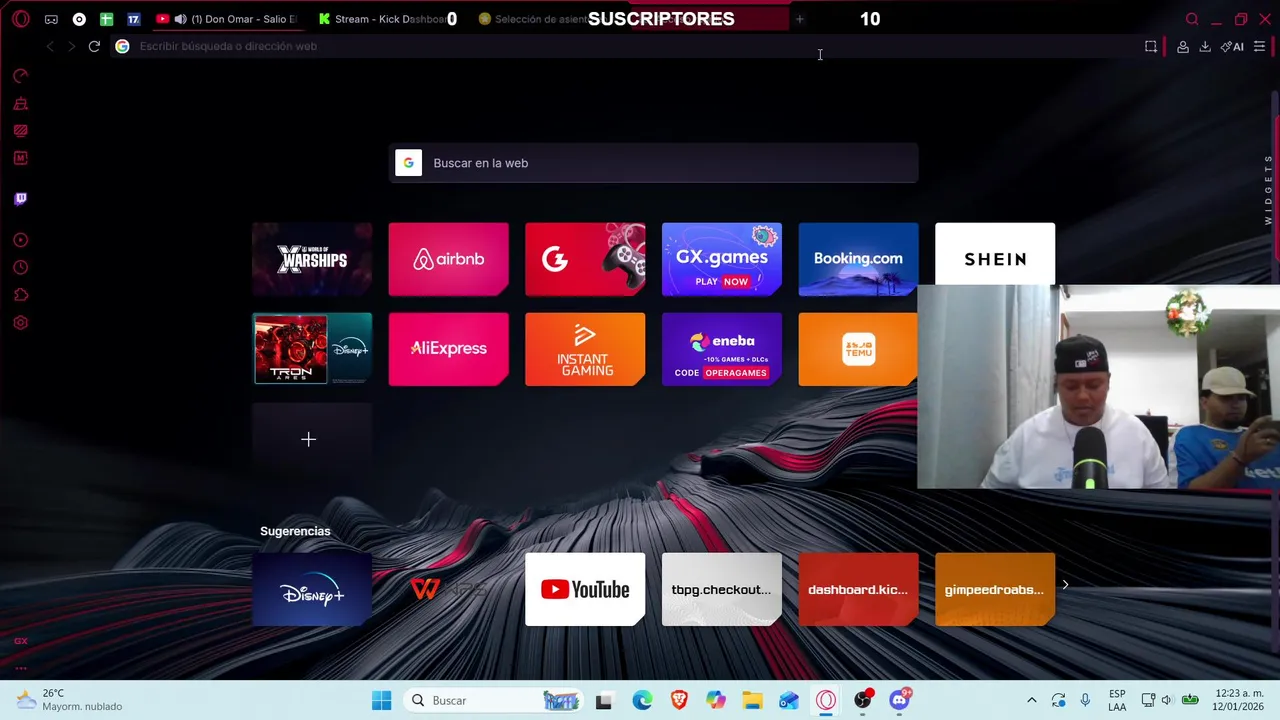Click the GX icon at the sidebar bottom
The height and width of the screenshot is (720, 1280).
click(20, 641)
